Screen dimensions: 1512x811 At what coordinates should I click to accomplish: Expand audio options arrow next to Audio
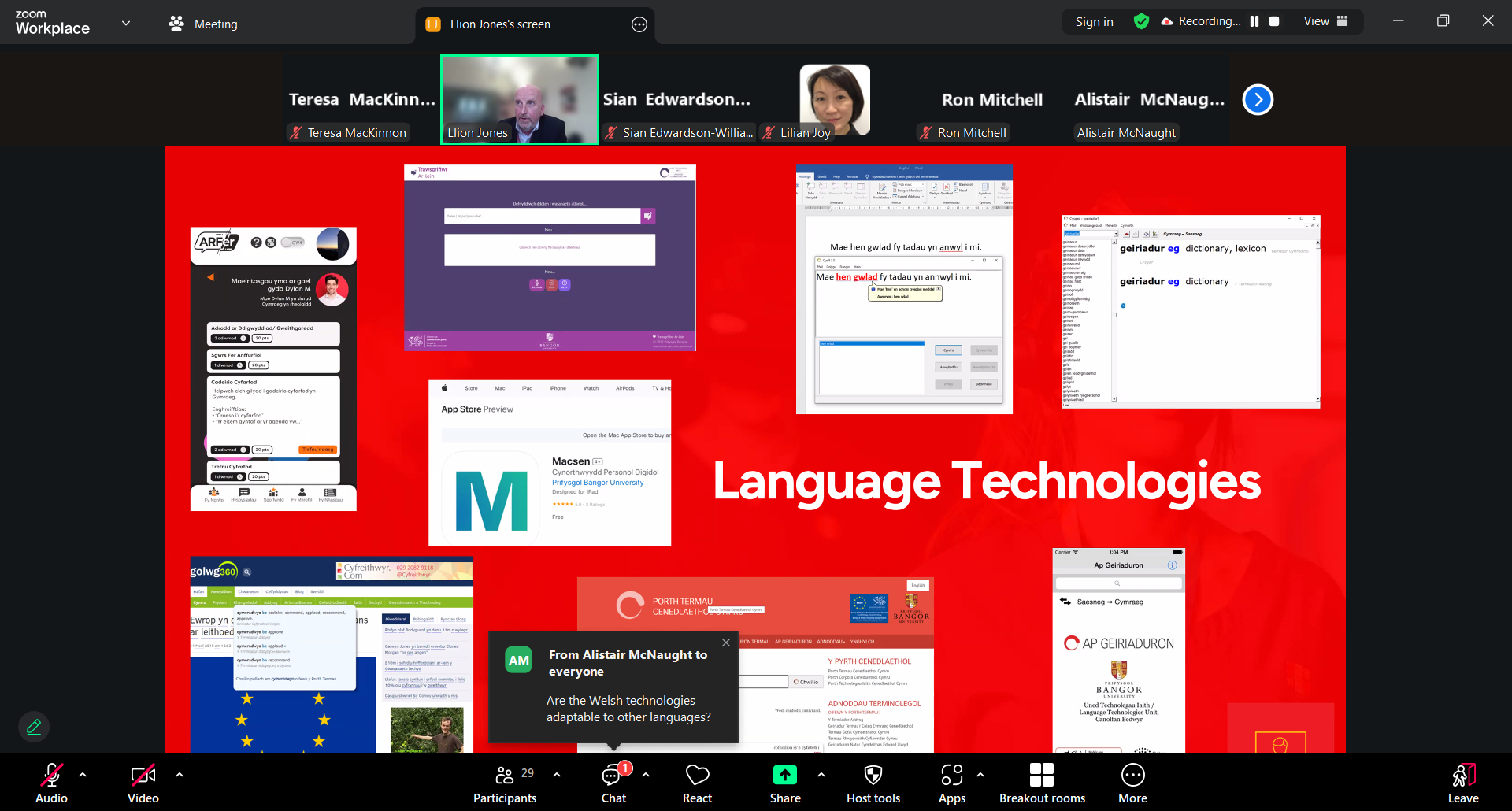pyautogui.click(x=83, y=775)
